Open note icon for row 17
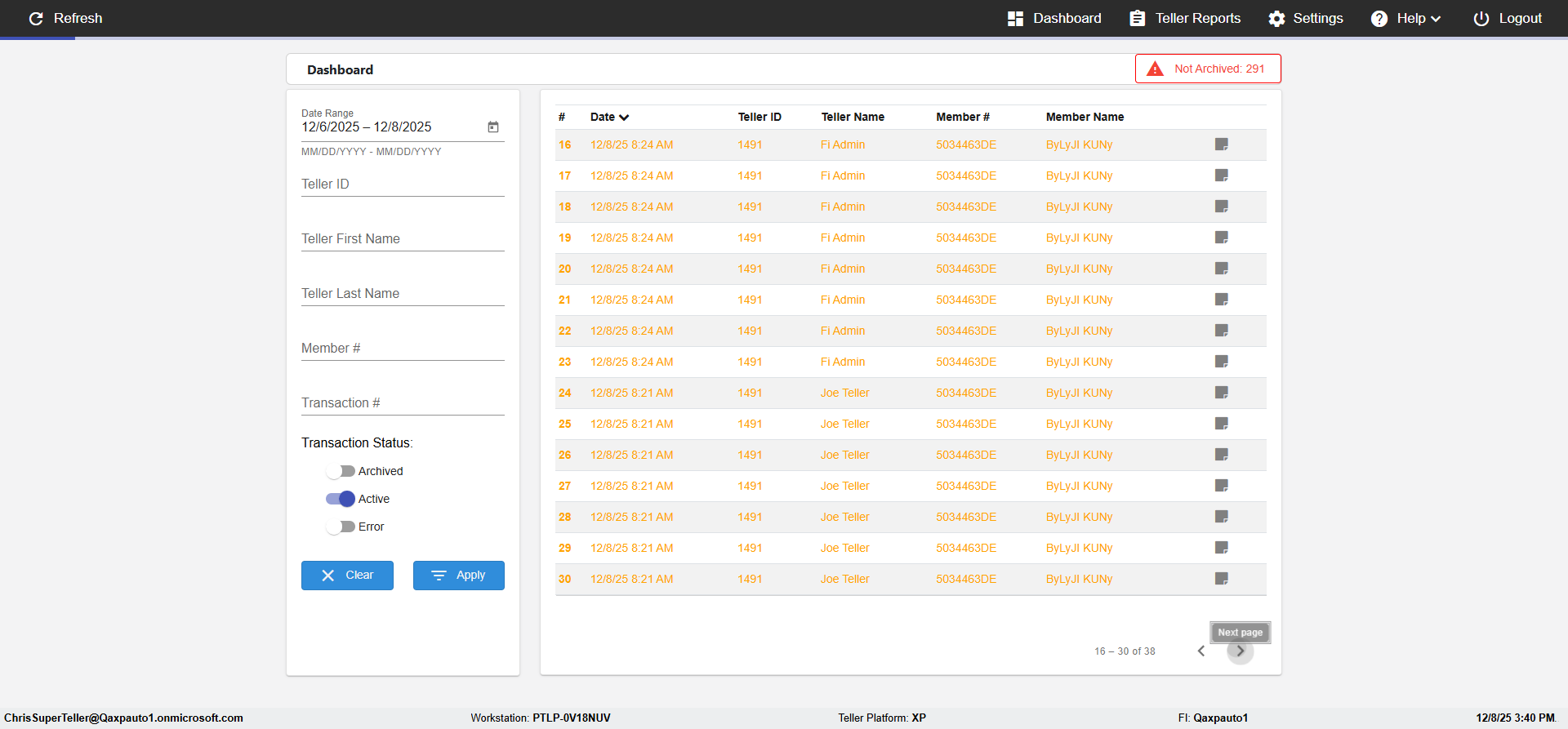This screenshot has height=729, width=1568. coord(1222,176)
